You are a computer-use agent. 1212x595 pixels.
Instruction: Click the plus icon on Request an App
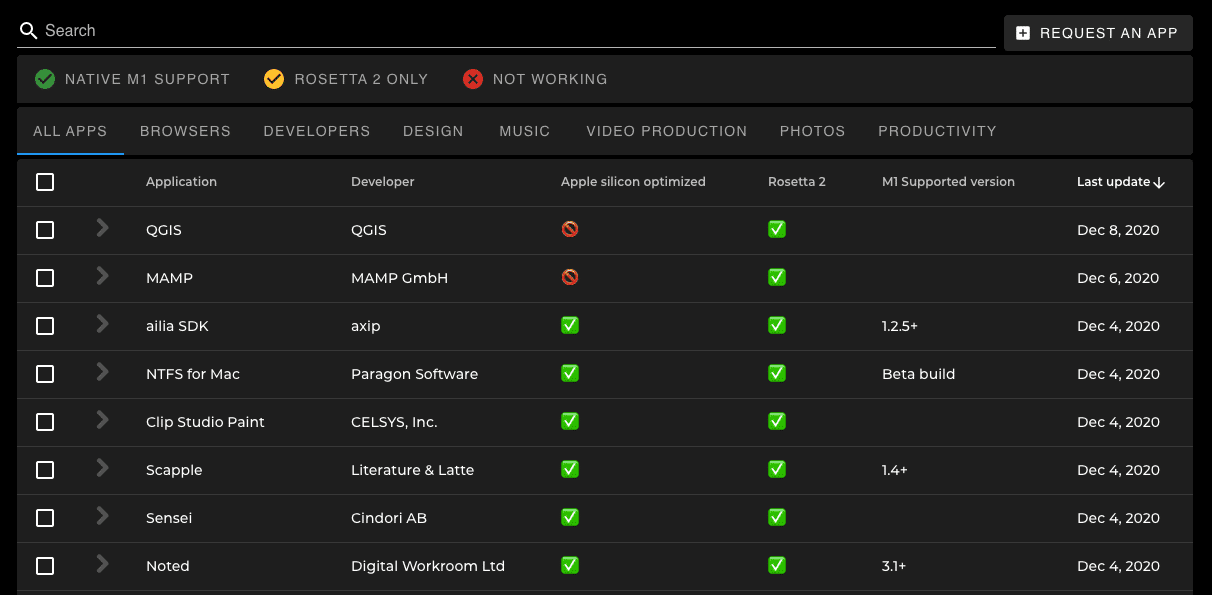coord(1023,33)
